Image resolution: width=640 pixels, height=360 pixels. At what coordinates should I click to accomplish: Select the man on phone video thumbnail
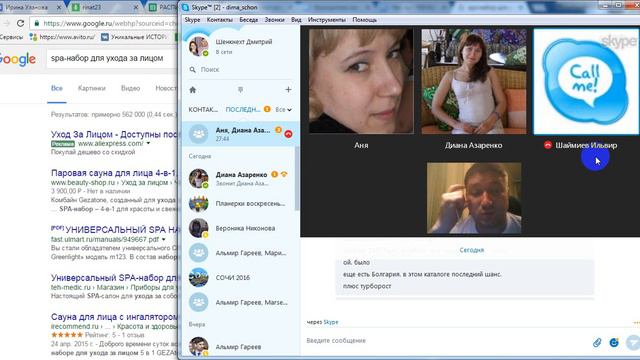474,198
